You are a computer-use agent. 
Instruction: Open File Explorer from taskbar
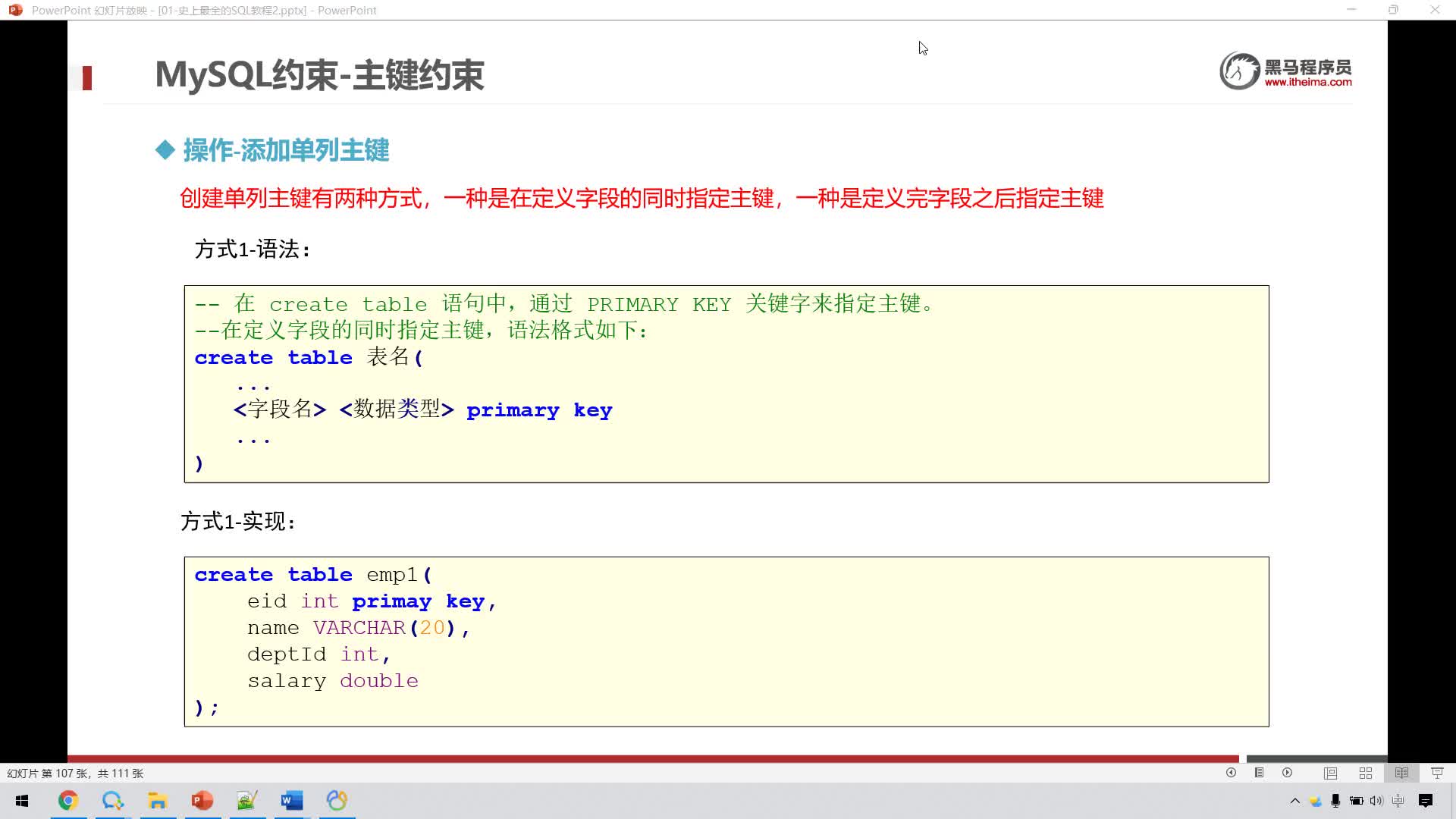point(158,801)
